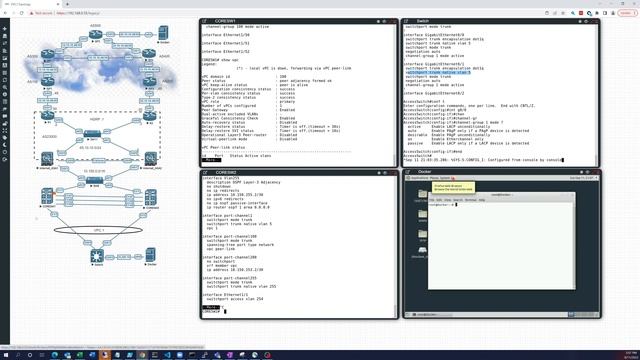Select the CORESW1 node in topology

(x=47, y=196)
